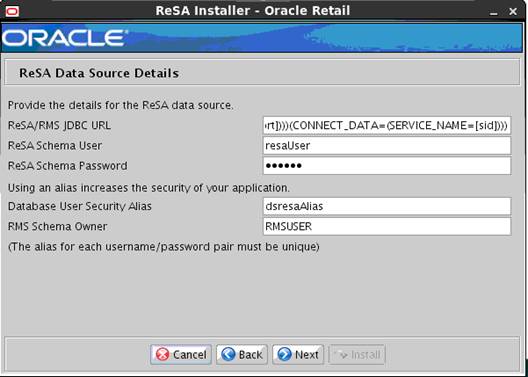This screenshot has height=377, width=528.
Task: Click the red X icon on Cancel
Action: pos(163,354)
